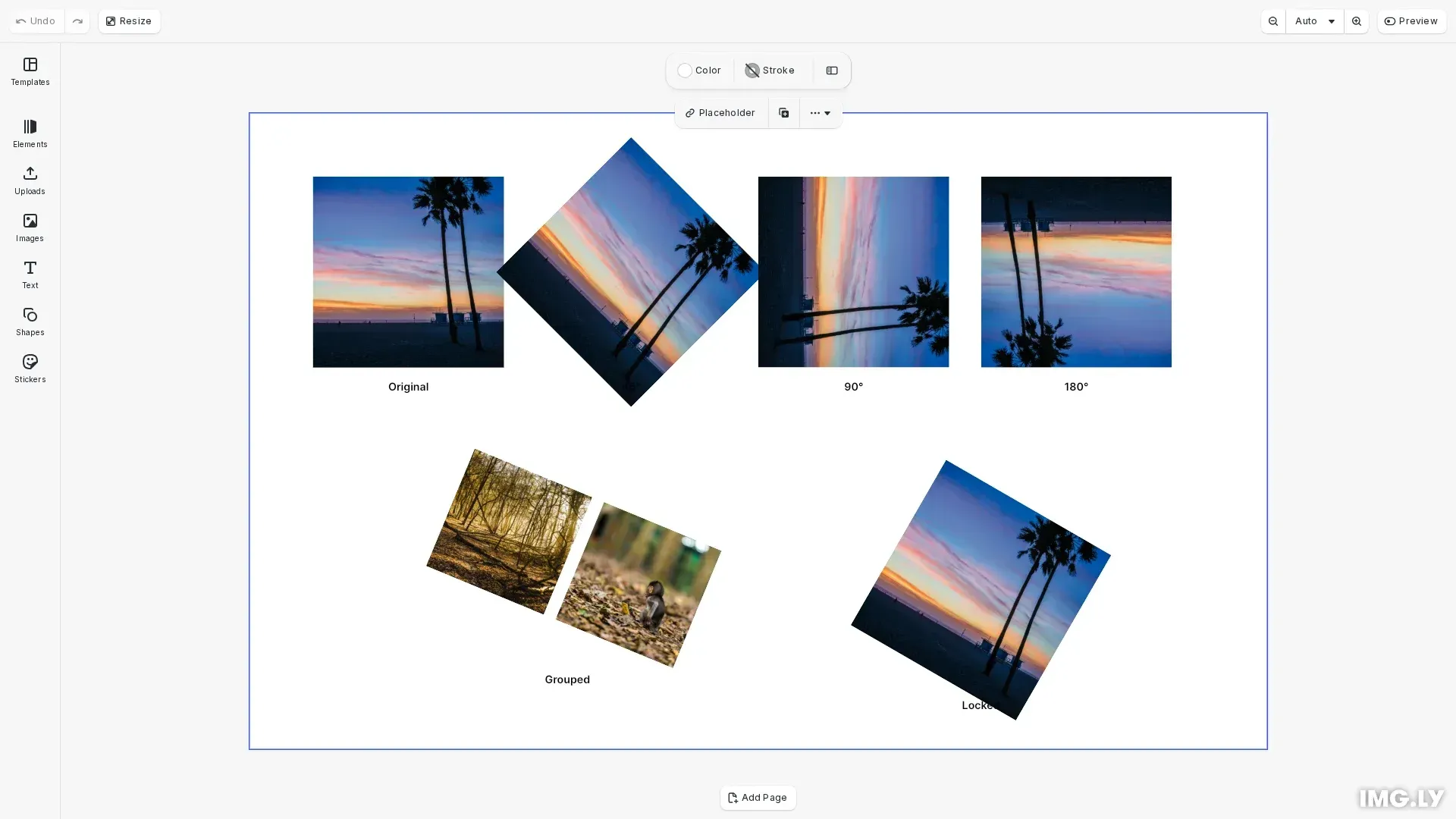1456x819 pixels.
Task: Open the Shapes panel
Action: [x=30, y=322]
